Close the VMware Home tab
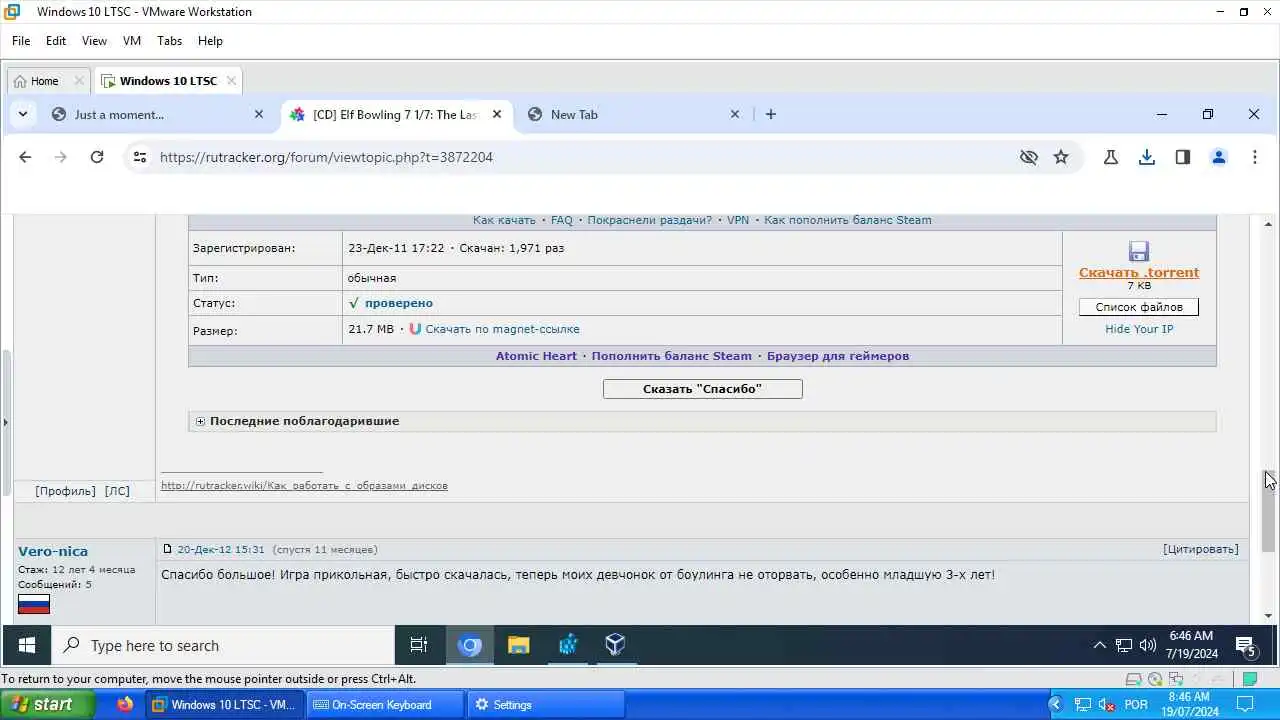The height and width of the screenshot is (720, 1280). (x=79, y=81)
